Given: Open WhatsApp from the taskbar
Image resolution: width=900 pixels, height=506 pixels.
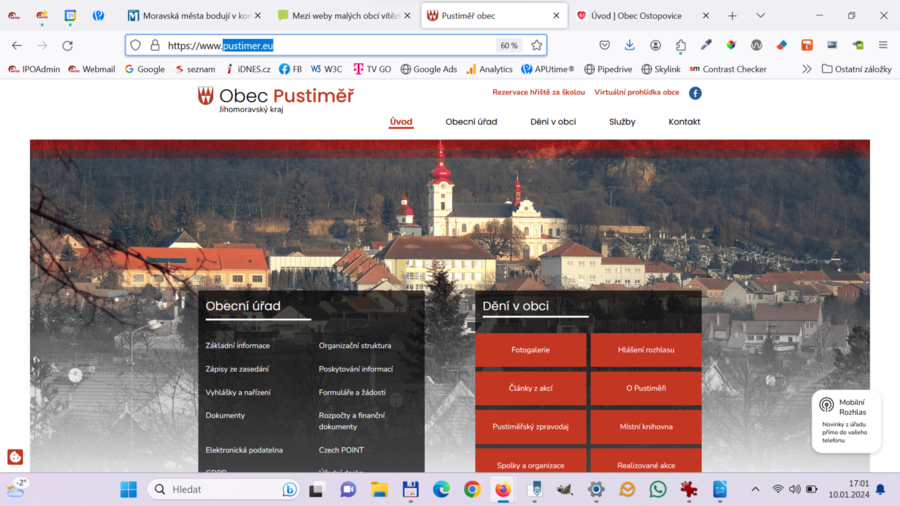Looking at the screenshot, I should (657, 489).
